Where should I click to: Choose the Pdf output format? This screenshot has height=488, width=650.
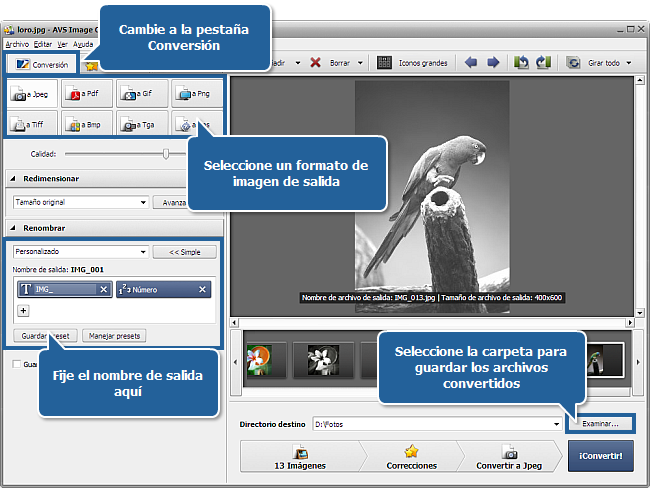[x=88, y=95]
